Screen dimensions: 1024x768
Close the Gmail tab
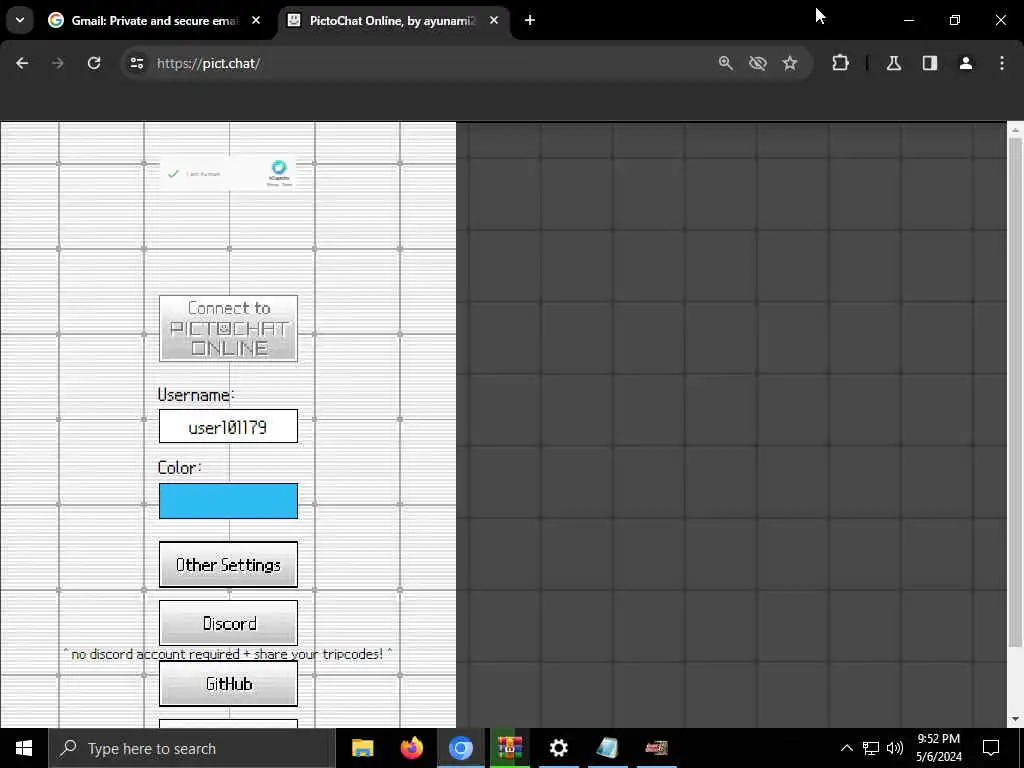pos(256,20)
